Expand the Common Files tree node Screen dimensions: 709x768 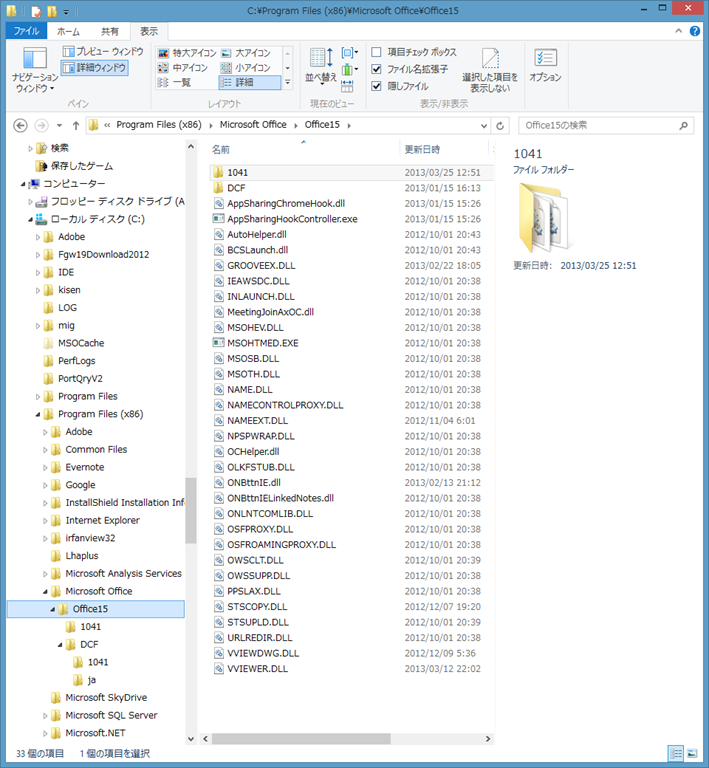45,450
